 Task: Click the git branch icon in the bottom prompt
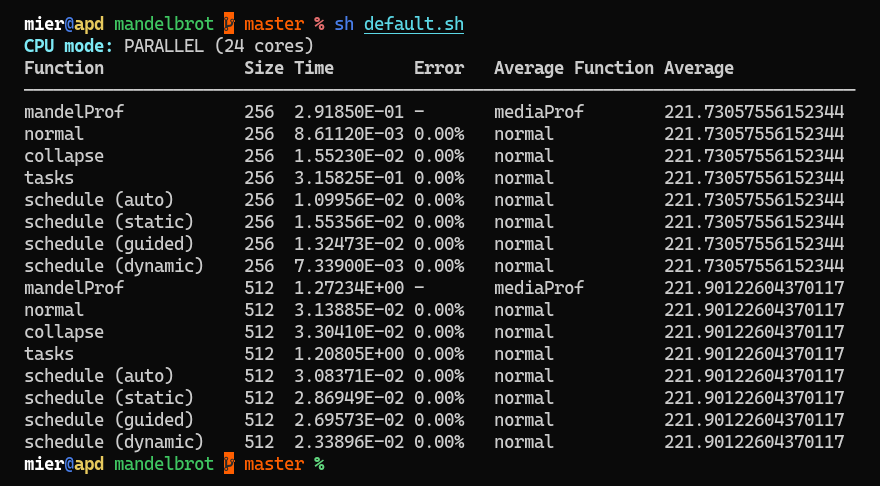coord(229,463)
